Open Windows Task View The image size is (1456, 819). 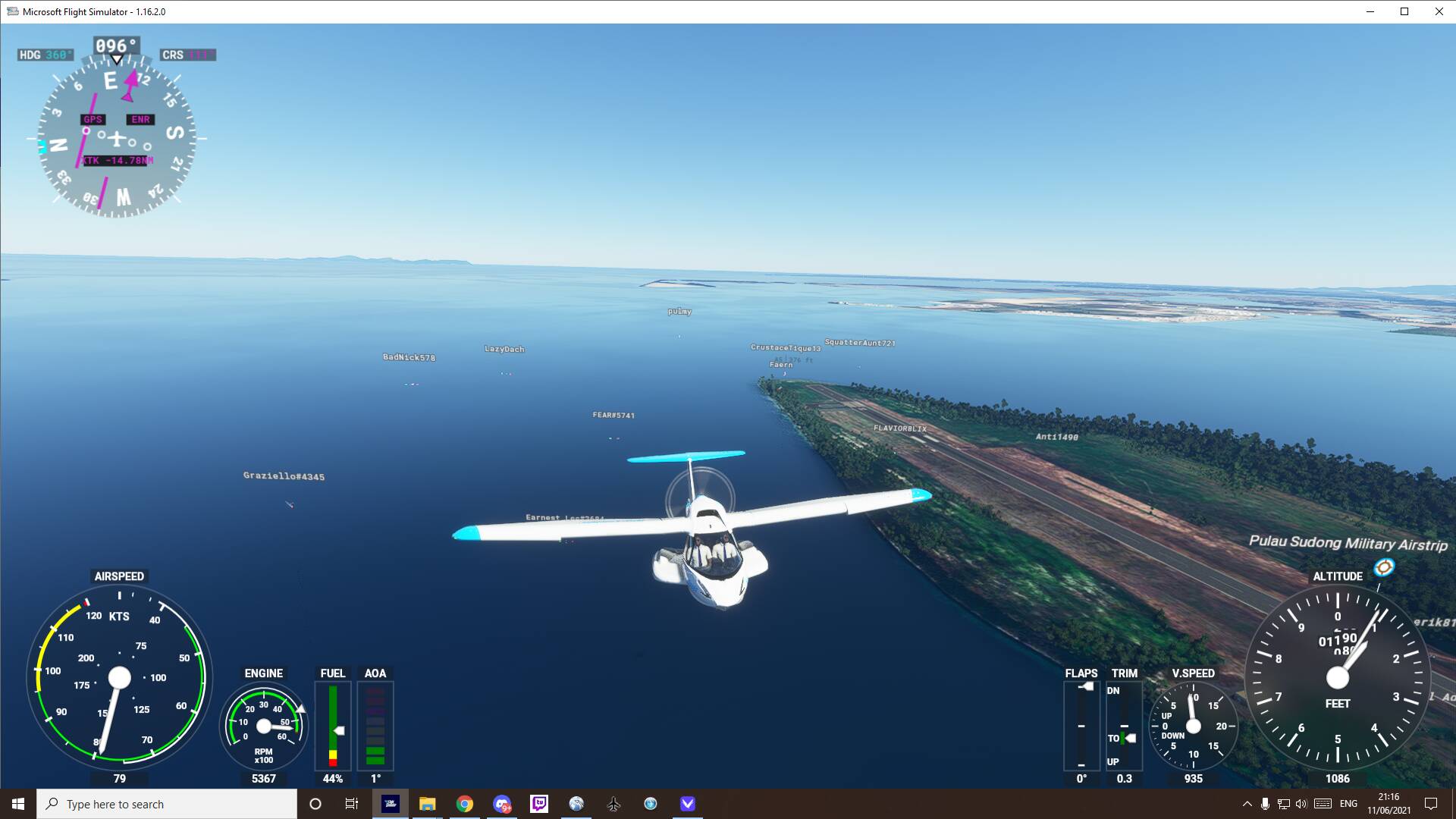point(352,804)
